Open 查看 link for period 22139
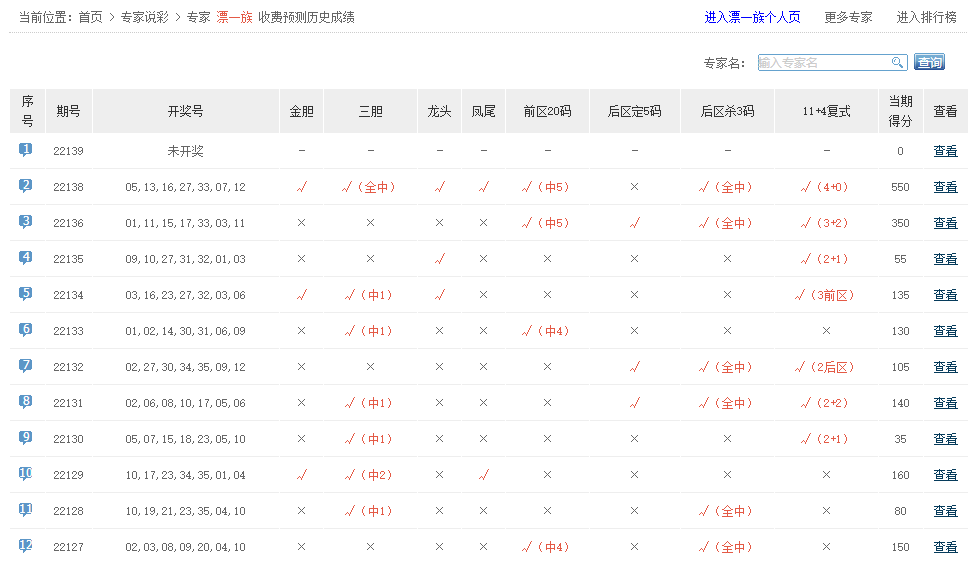The height and width of the screenshot is (561, 968). (x=945, y=151)
